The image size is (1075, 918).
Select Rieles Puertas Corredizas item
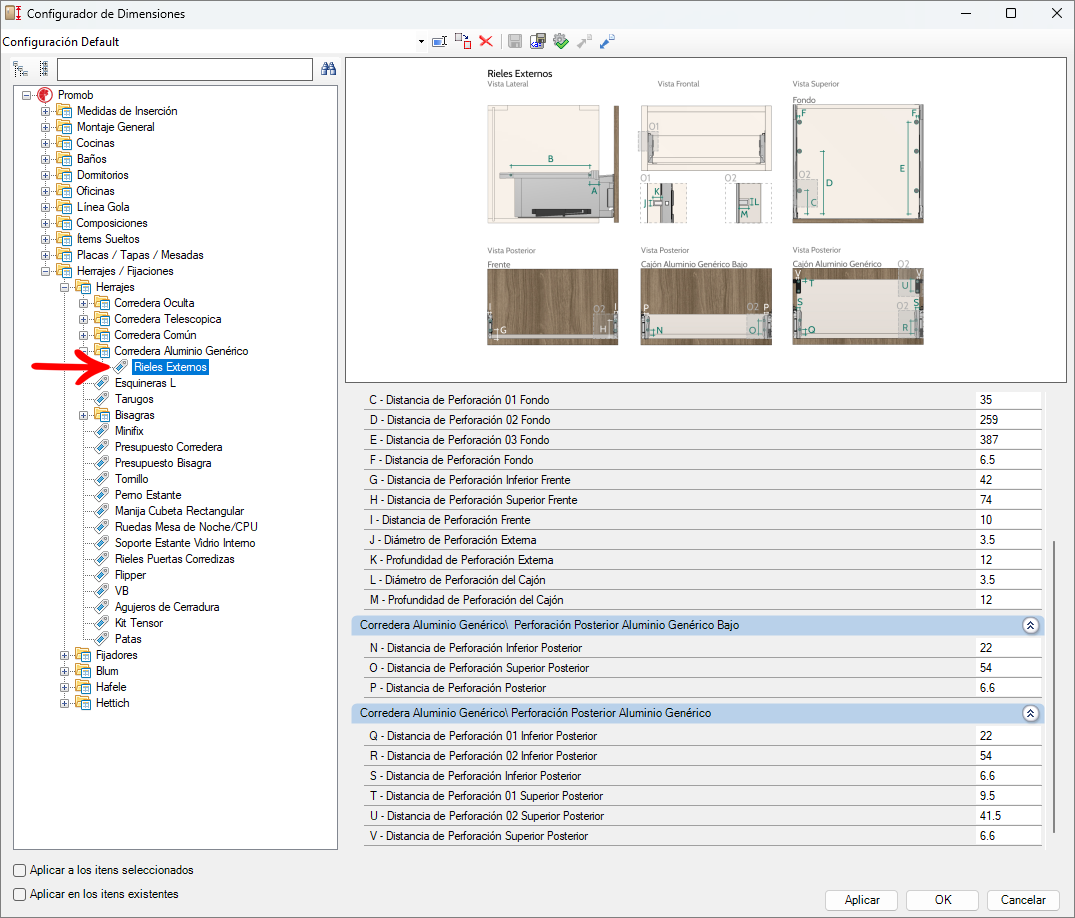pos(175,559)
